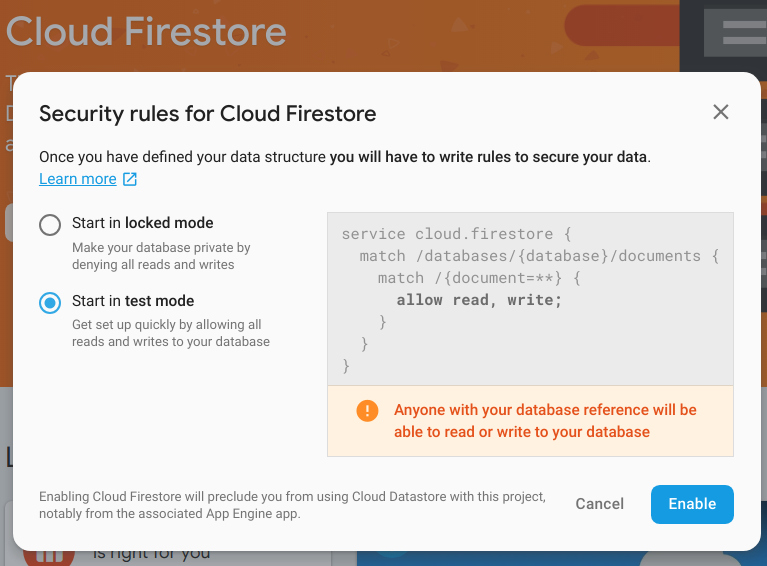Viewport: 767px width, 566px height.
Task: Click the external link icon beside Learn more
Action: click(130, 179)
